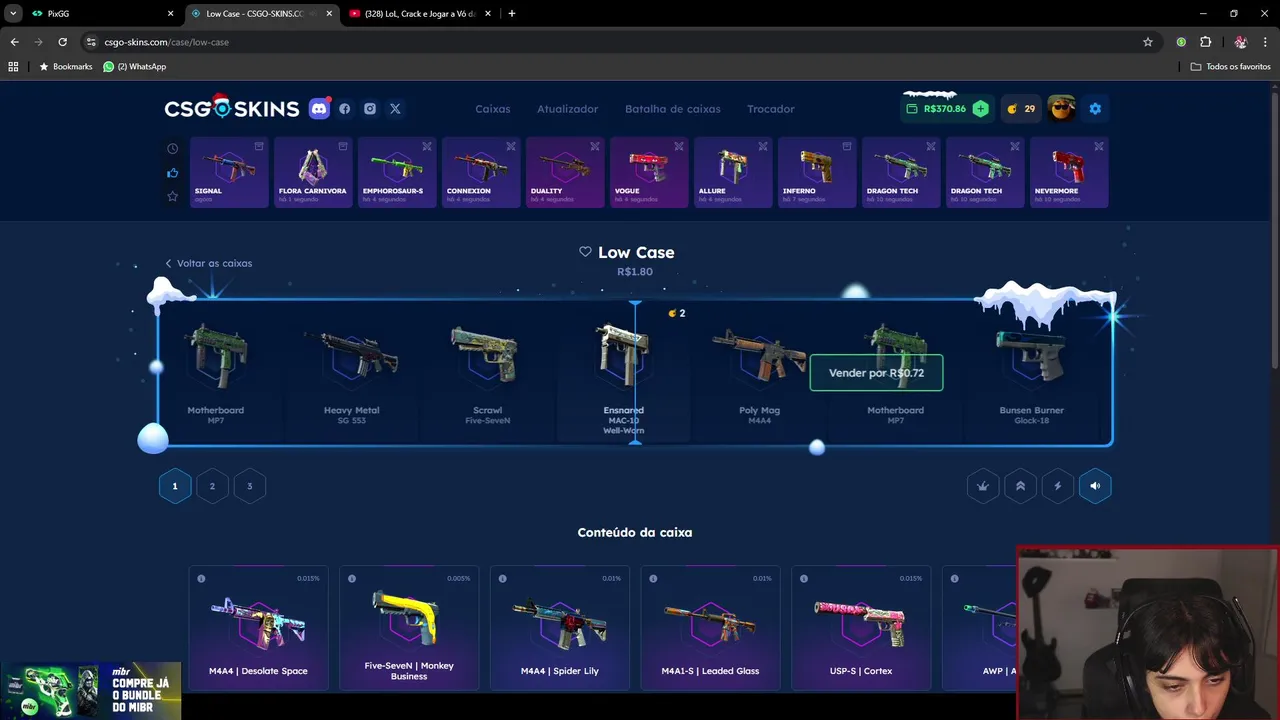Close the Low Case browser tab
The height and width of the screenshot is (720, 1280).
point(329,14)
